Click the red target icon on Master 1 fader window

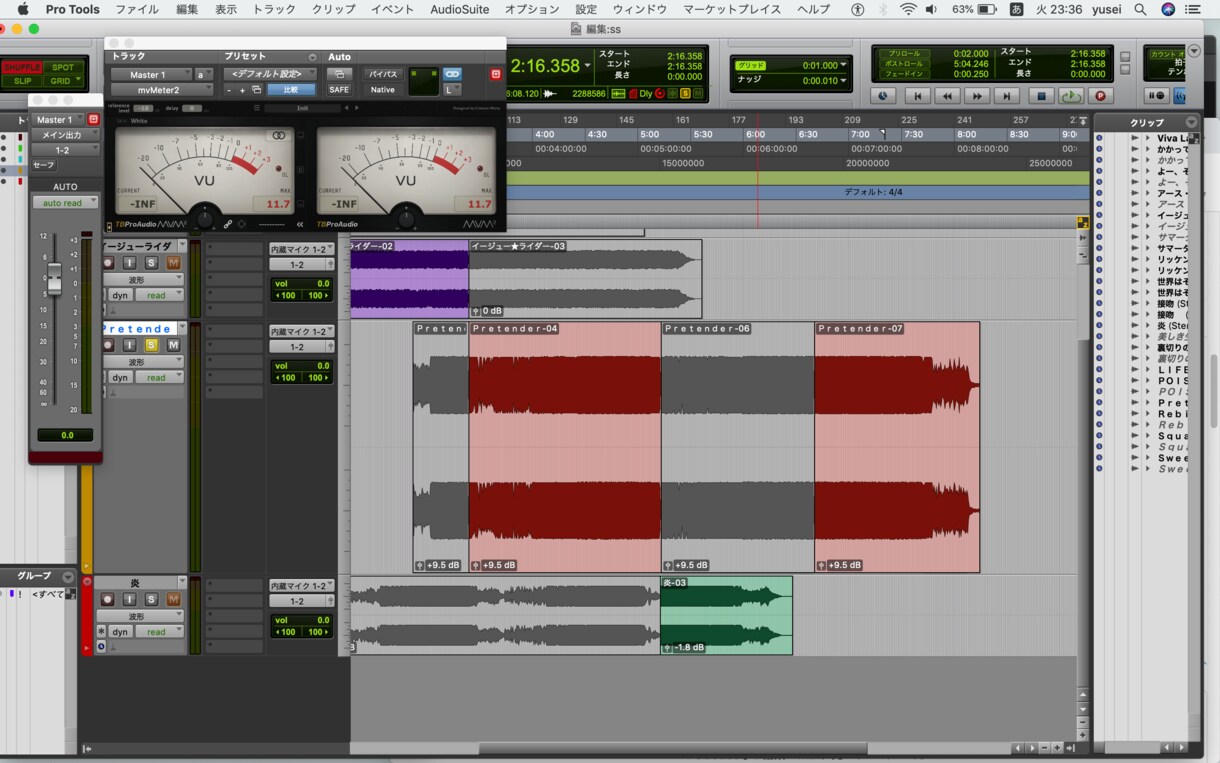click(94, 119)
